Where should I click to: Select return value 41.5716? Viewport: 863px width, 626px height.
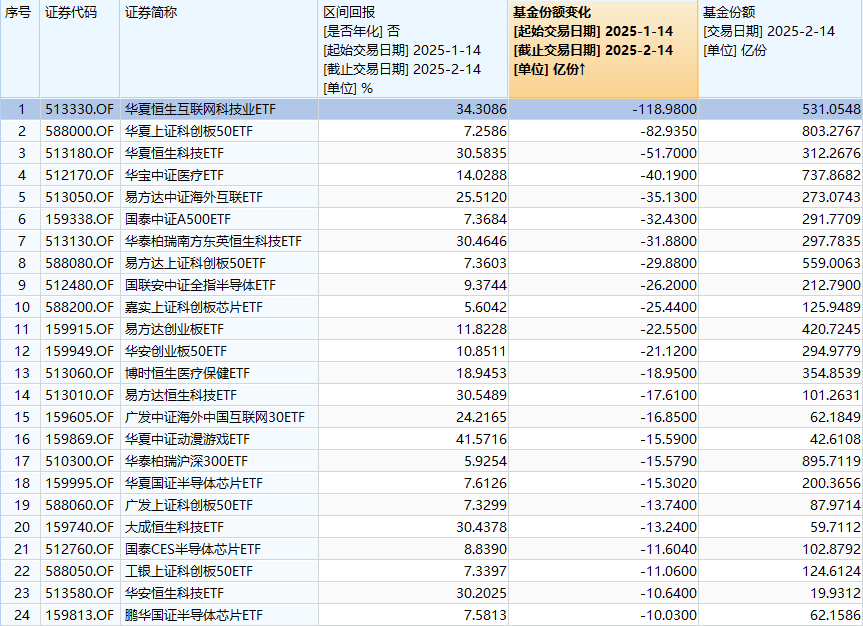[x=413, y=439]
